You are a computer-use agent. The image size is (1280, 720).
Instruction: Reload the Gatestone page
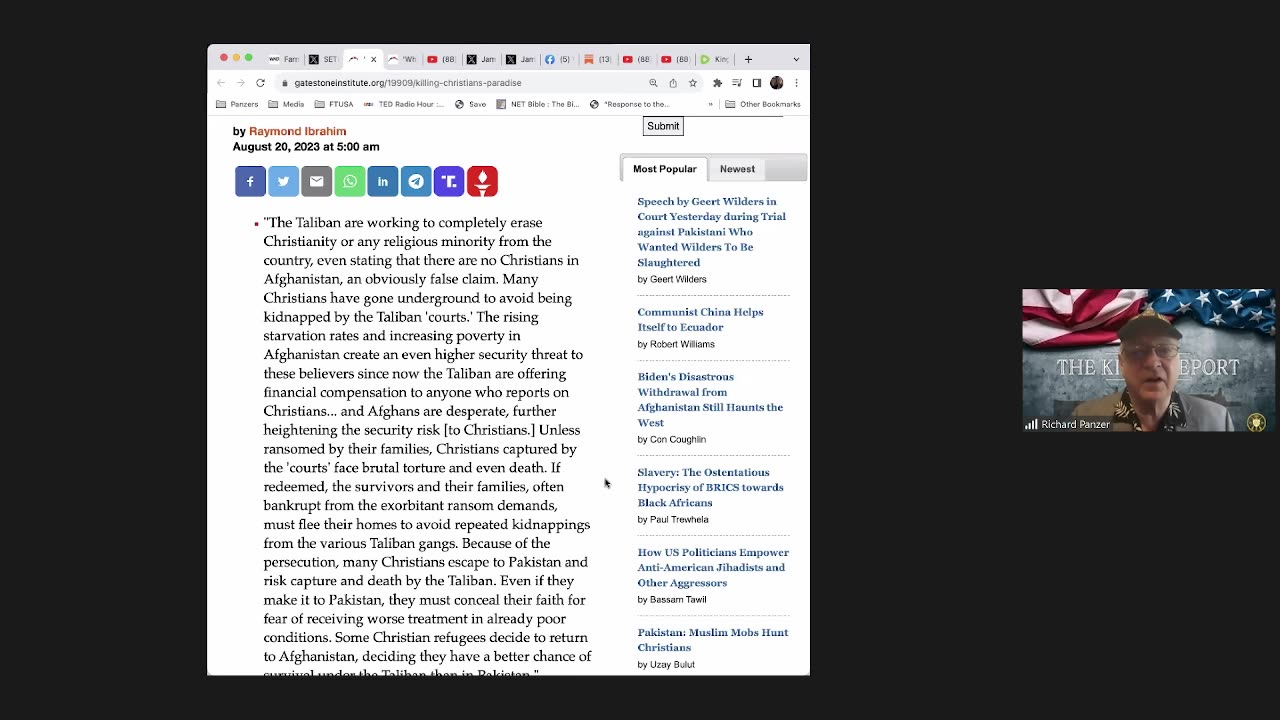coord(260,83)
